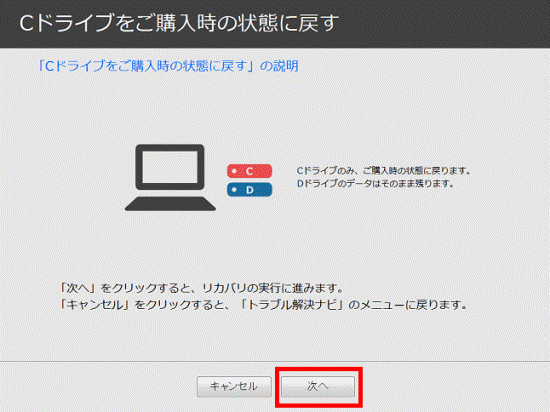Image resolution: width=550 pixels, height=412 pixels.
Task: Click the laptop computer illustration
Action: [x=170, y=177]
